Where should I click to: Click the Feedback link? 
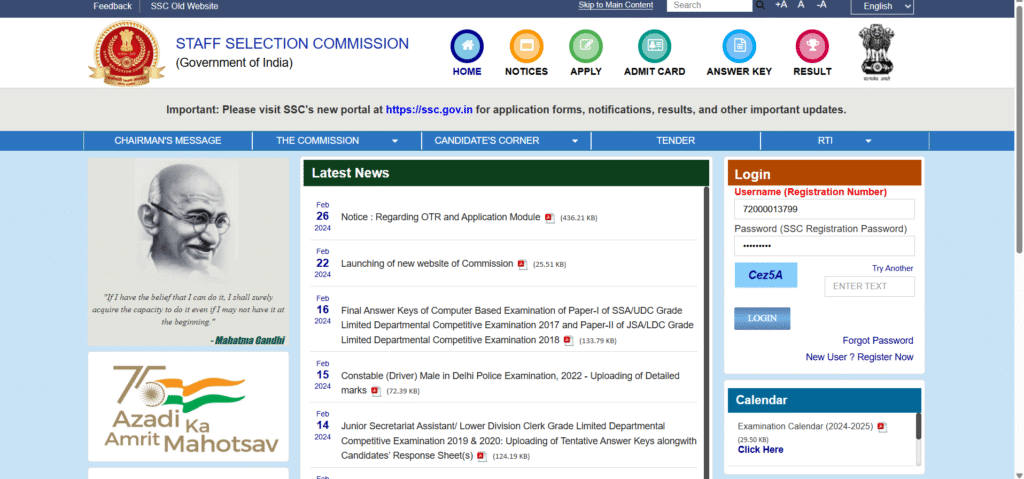(x=112, y=6)
